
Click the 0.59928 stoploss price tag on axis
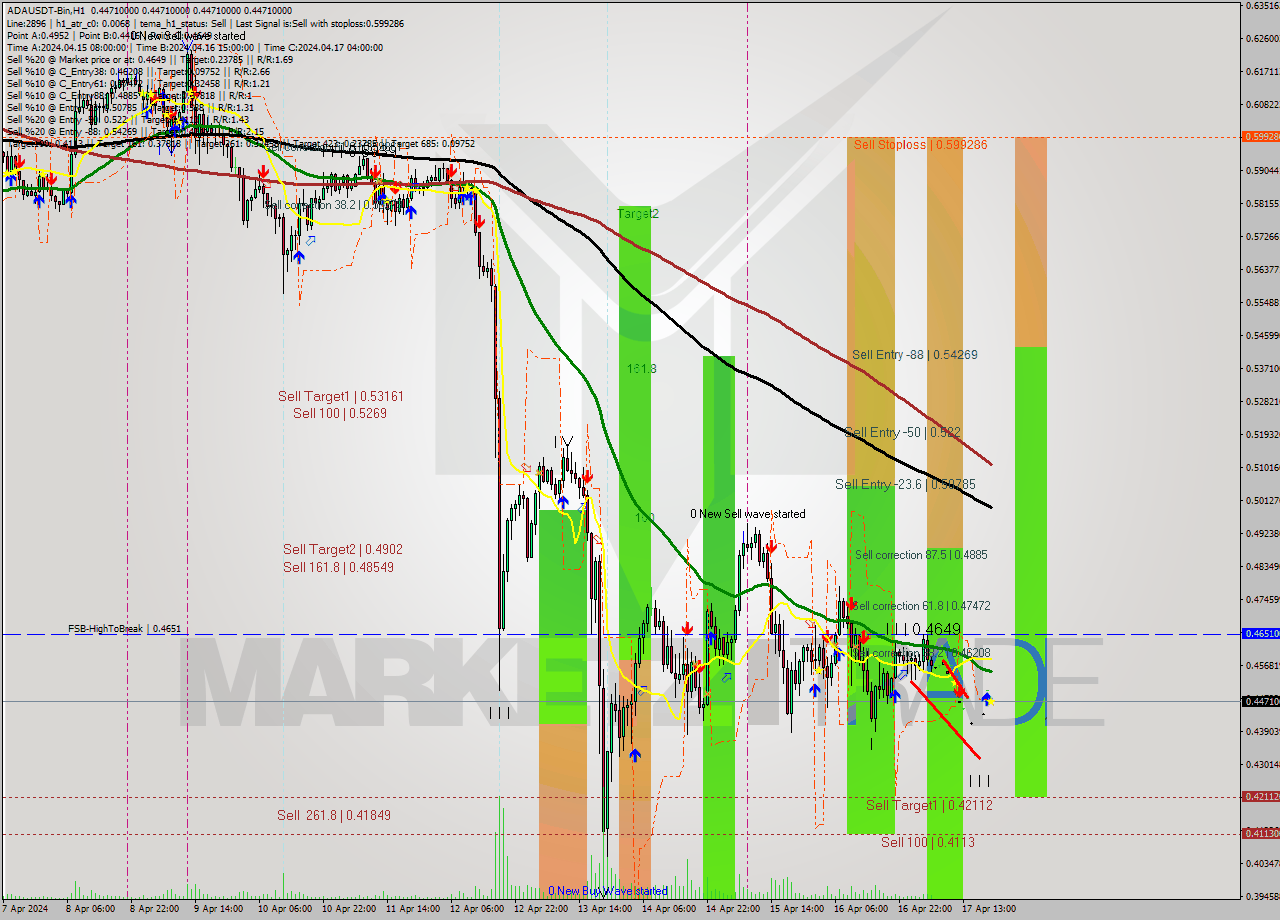1261,136
